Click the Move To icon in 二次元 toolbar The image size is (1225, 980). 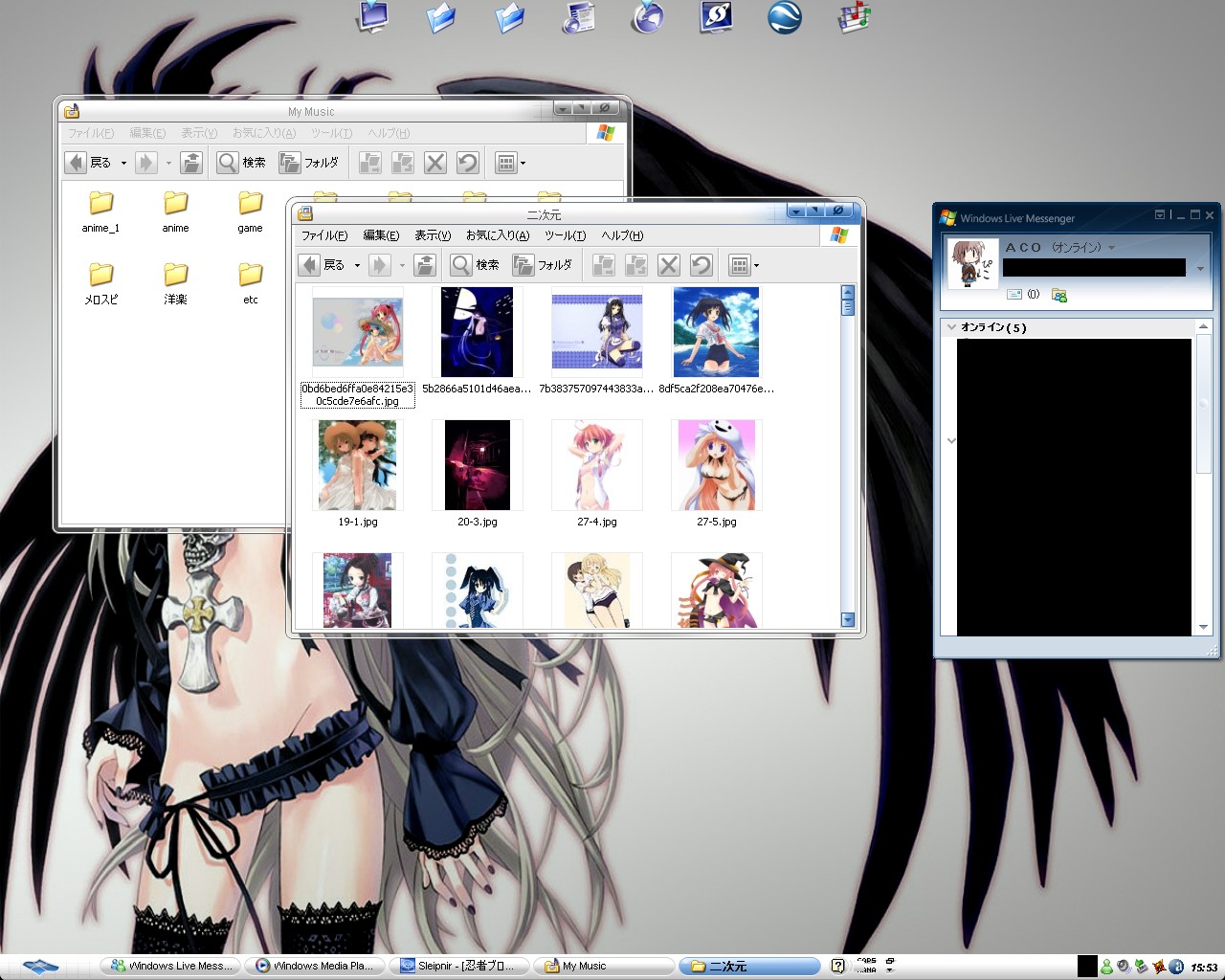click(x=603, y=265)
